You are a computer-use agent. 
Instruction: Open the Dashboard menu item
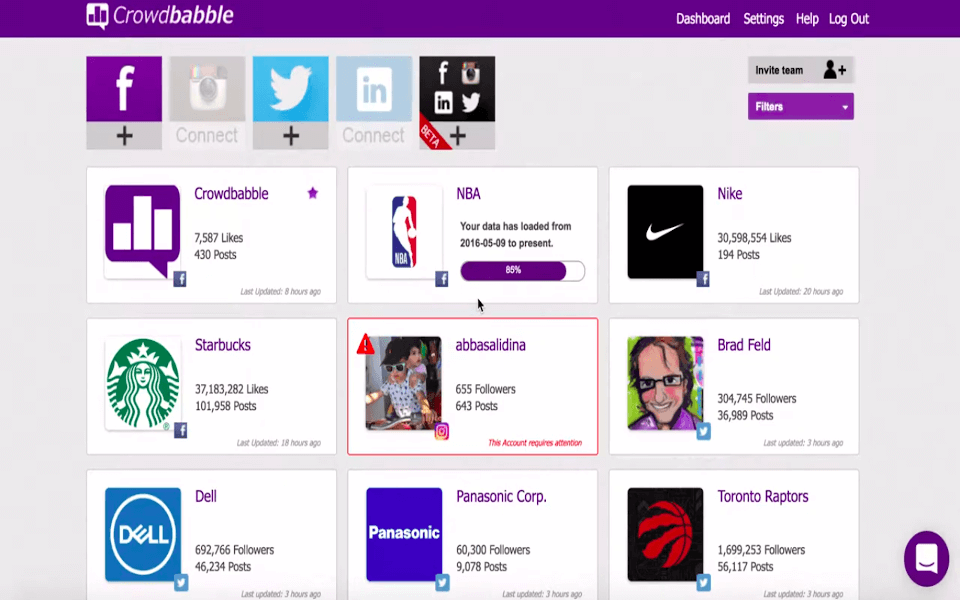[703, 19]
